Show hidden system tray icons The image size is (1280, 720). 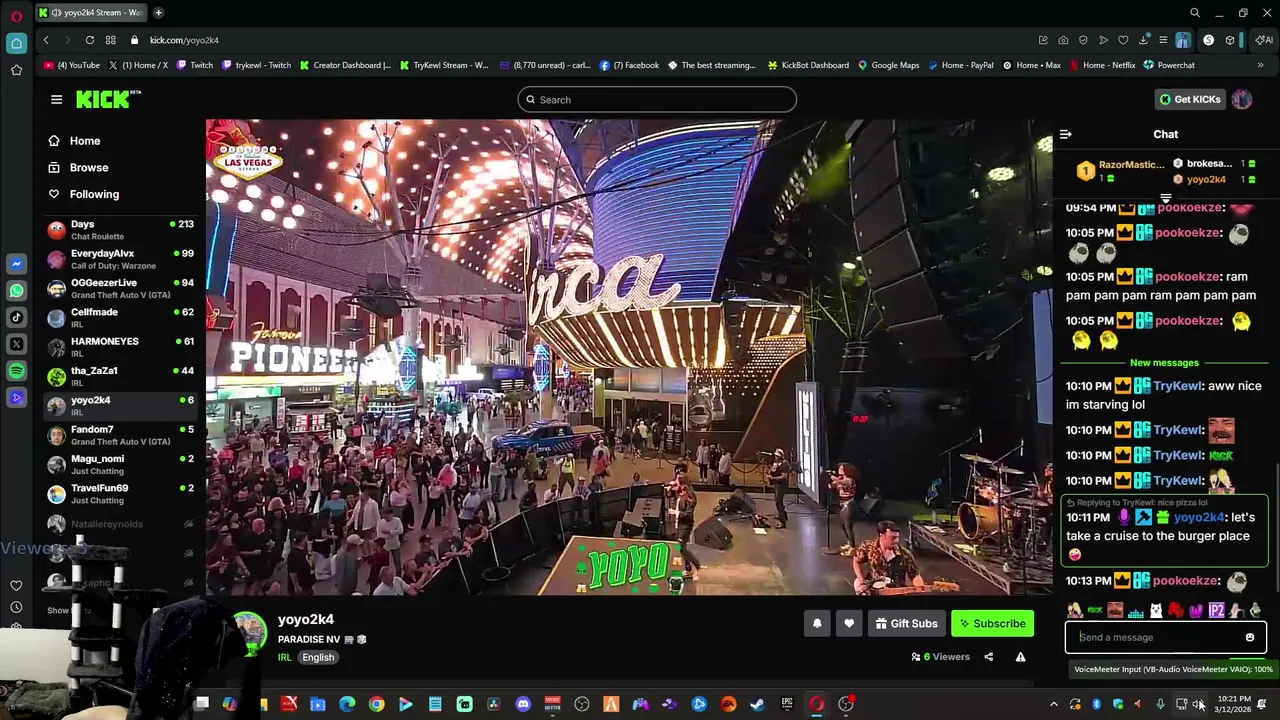pyautogui.click(x=1053, y=704)
